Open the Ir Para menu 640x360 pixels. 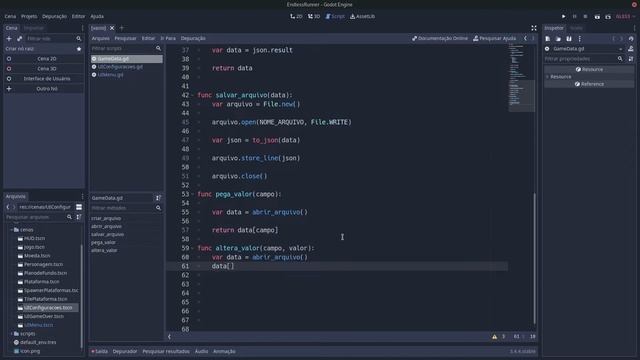pyautogui.click(x=168, y=38)
